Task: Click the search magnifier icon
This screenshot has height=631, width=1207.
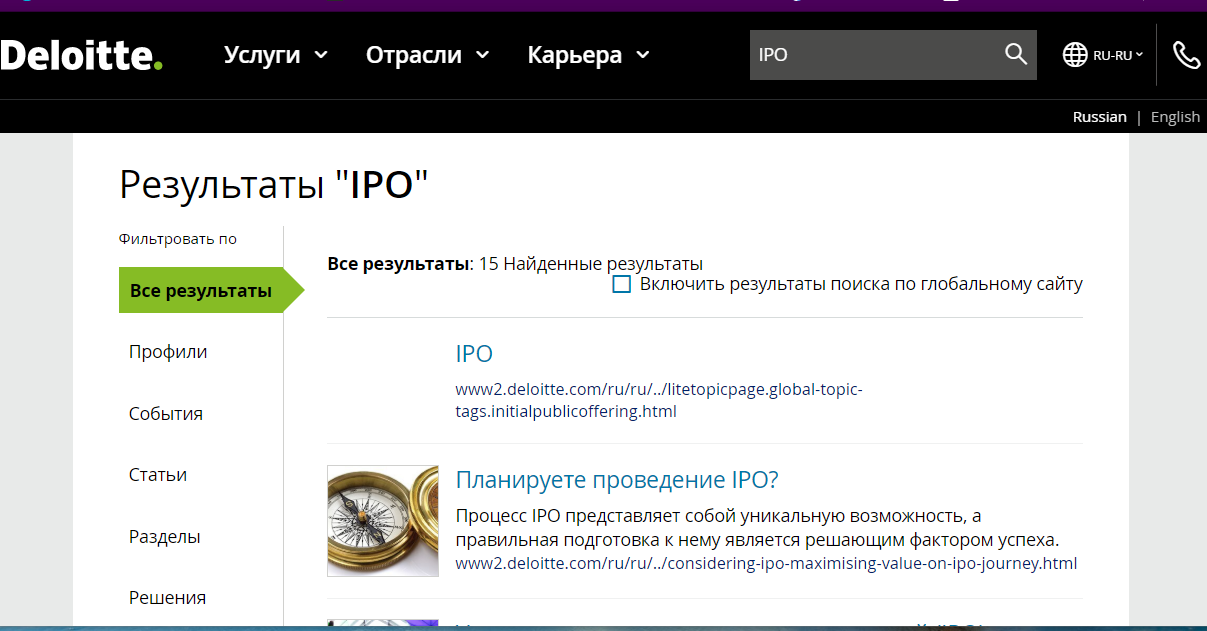Action: (x=1016, y=54)
